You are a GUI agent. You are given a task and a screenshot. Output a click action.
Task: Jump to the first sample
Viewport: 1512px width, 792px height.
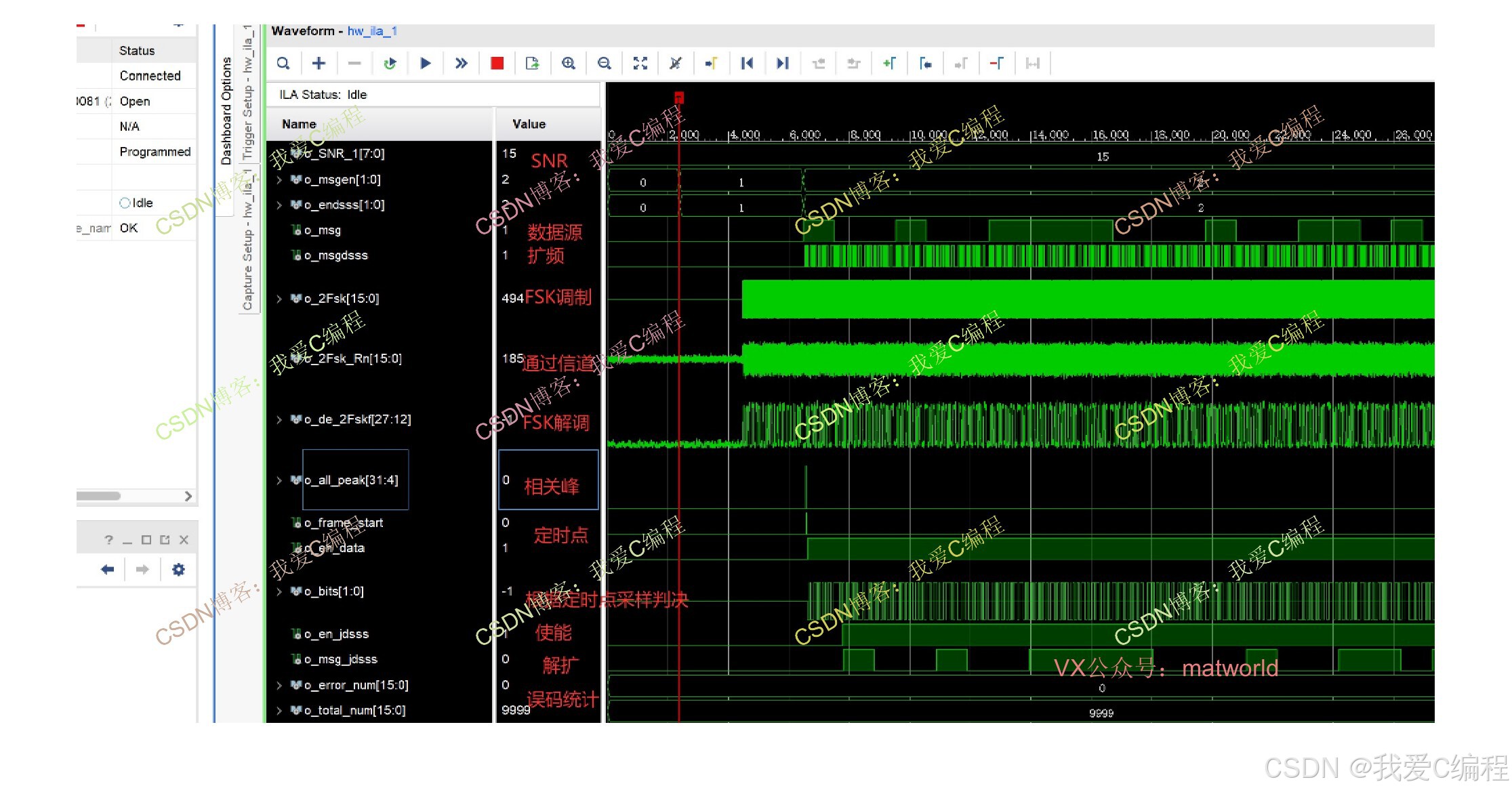pos(747,63)
